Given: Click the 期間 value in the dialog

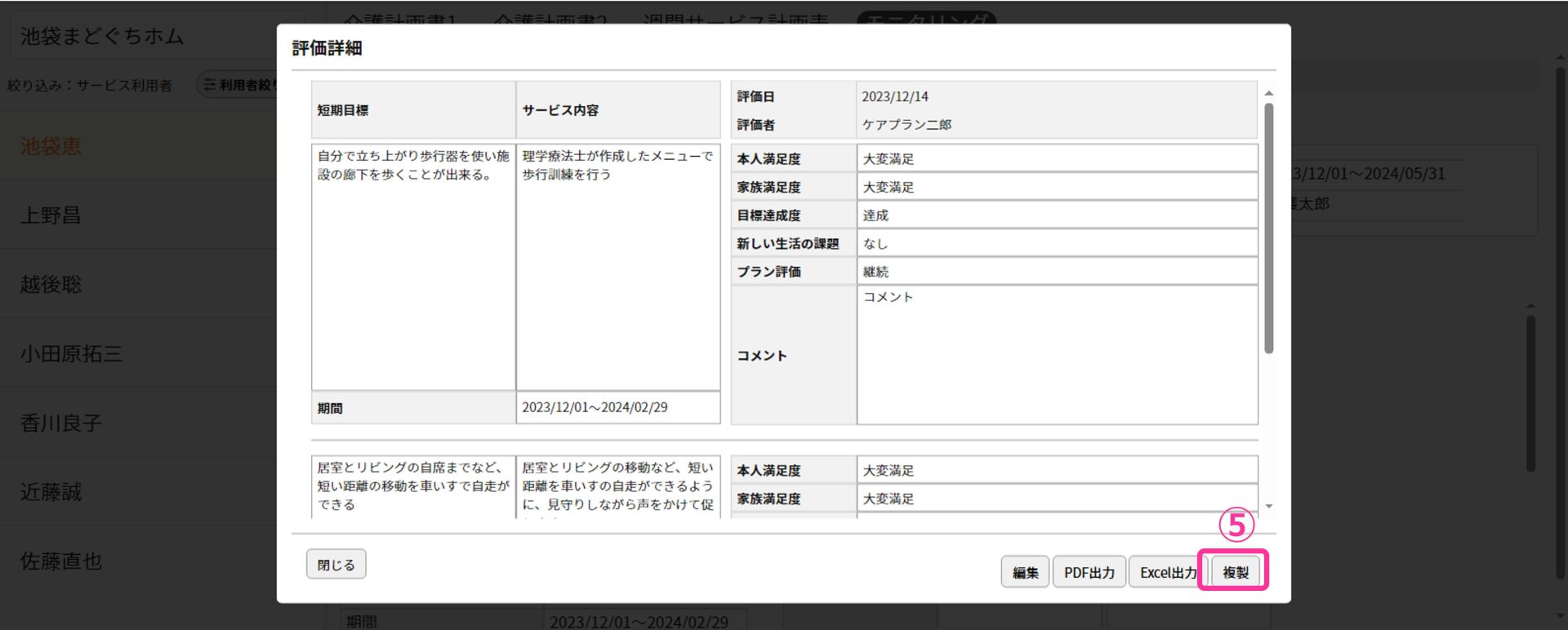Looking at the screenshot, I should click(617, 407).
